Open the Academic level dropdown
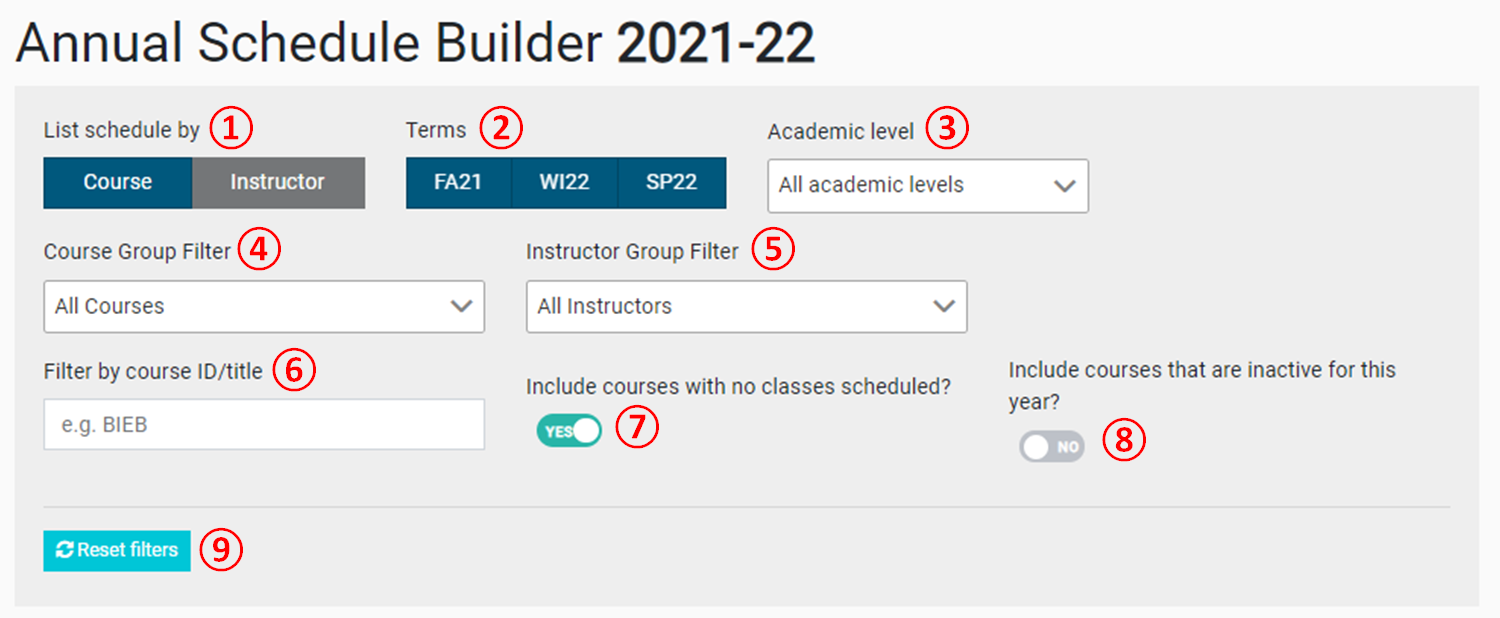 [x=926, y=186]
